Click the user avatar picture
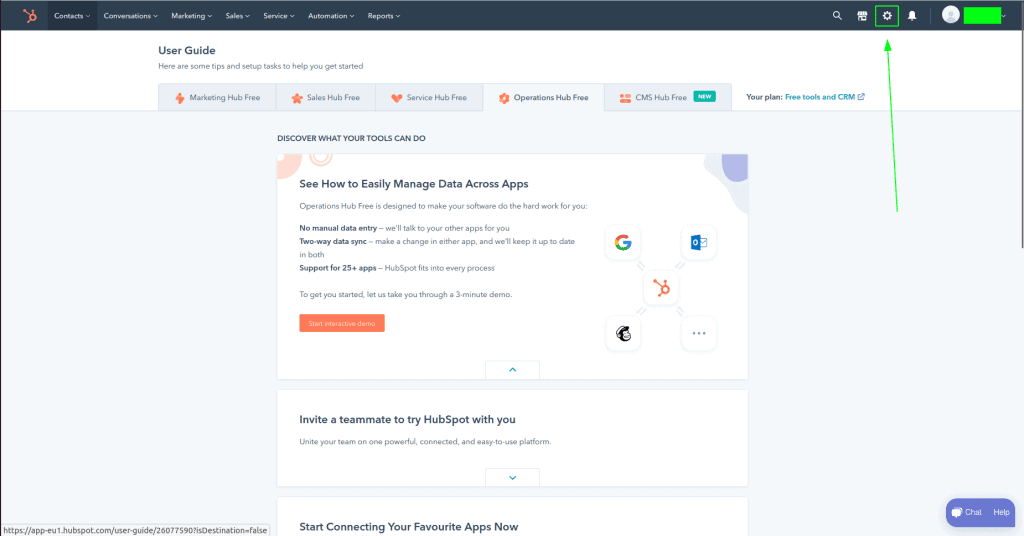Viewport: 1024px width, 536px height. pos(951,15)
